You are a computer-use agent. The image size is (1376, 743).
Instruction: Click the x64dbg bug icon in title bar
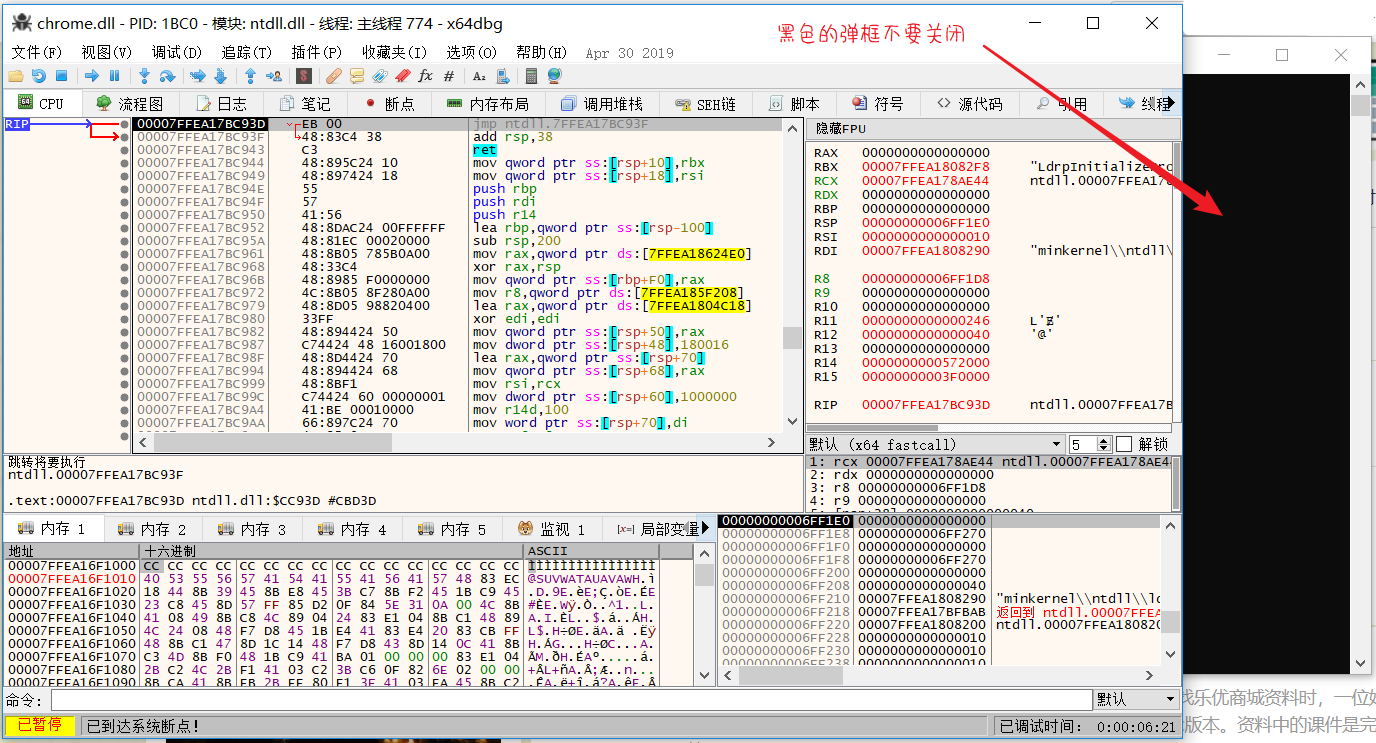[21, 23]
